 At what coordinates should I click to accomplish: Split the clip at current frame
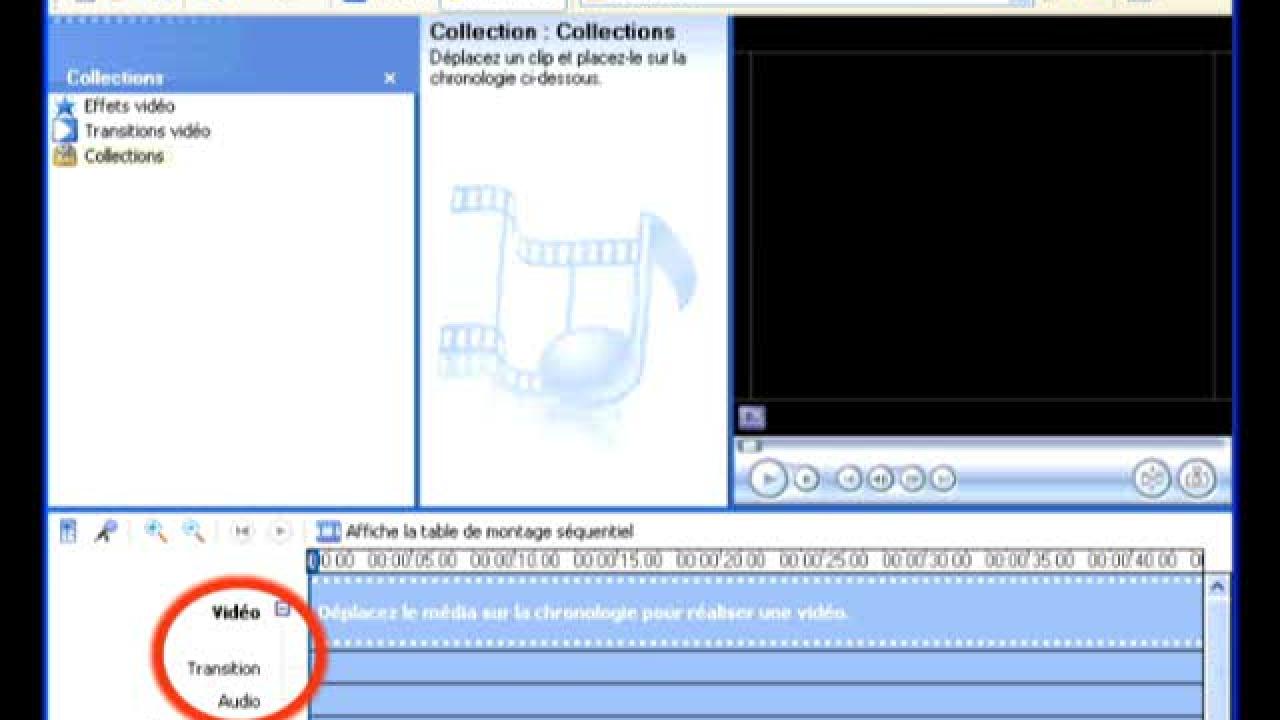pyautogui.click(x=1153, y=479)
